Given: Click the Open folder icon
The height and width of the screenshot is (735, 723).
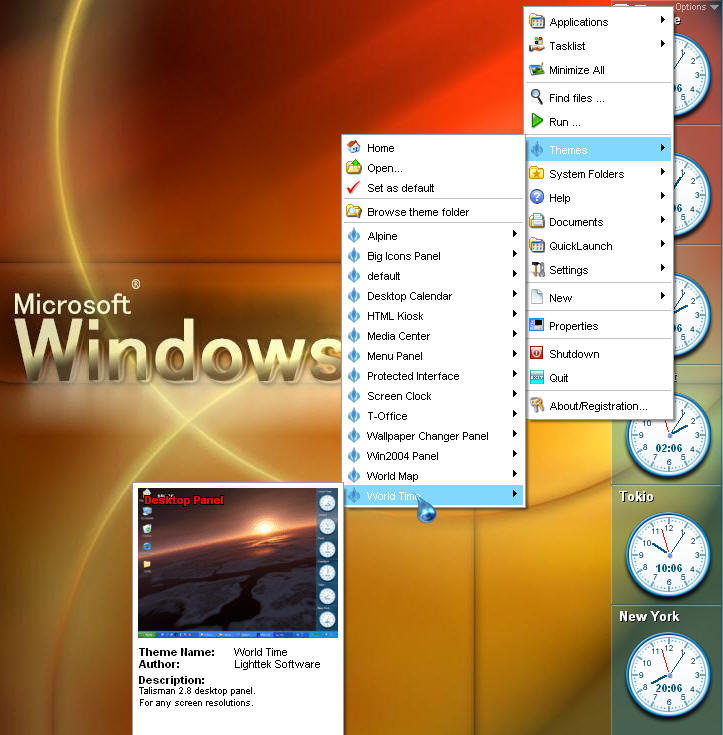Looking at the screenshot, I should pyautogui.click(x=354, y=167).
